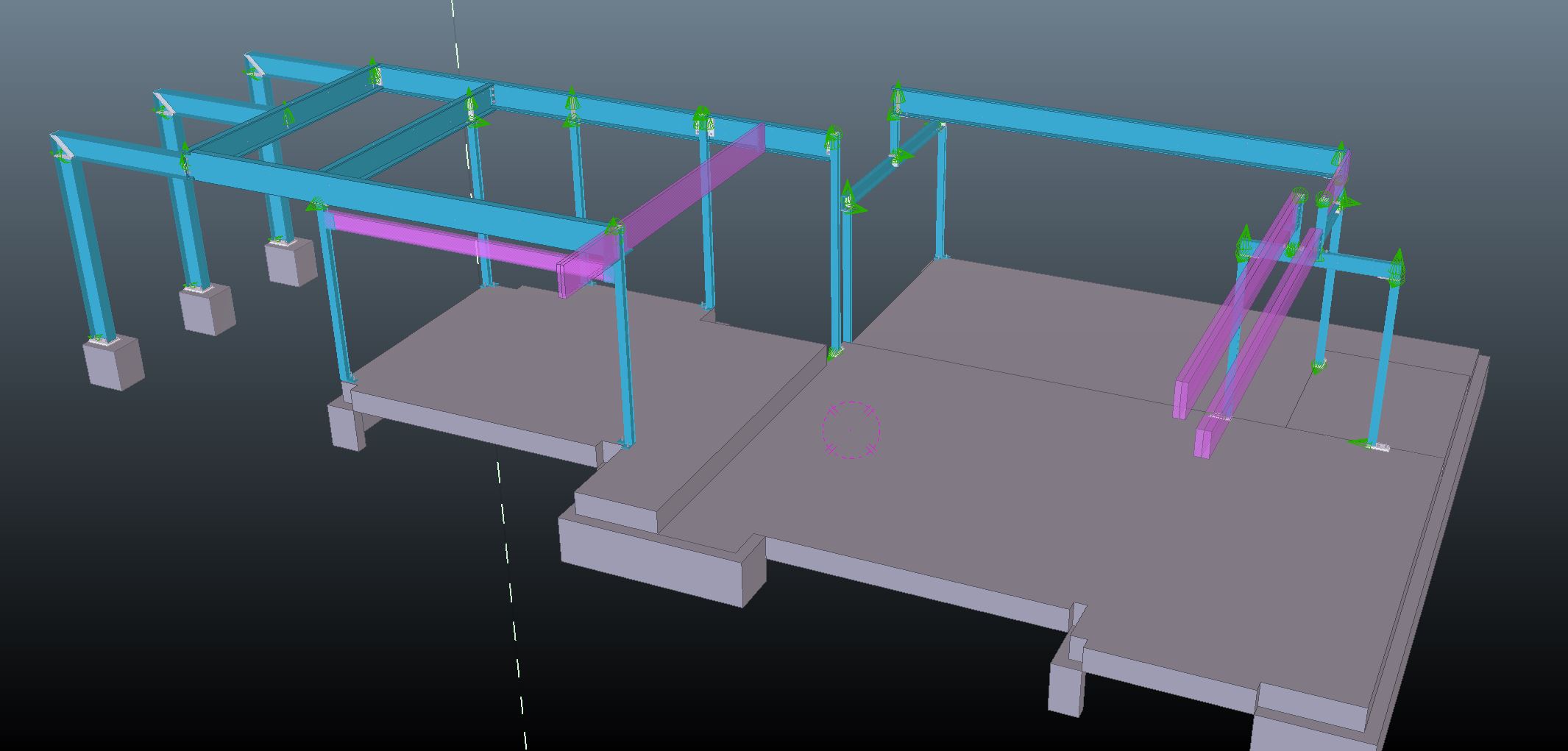This screenshot has width=1568, height=751.
Task: Select the magenta dashed rotation-center circle on the slab
Action: [x=851, y=430]
